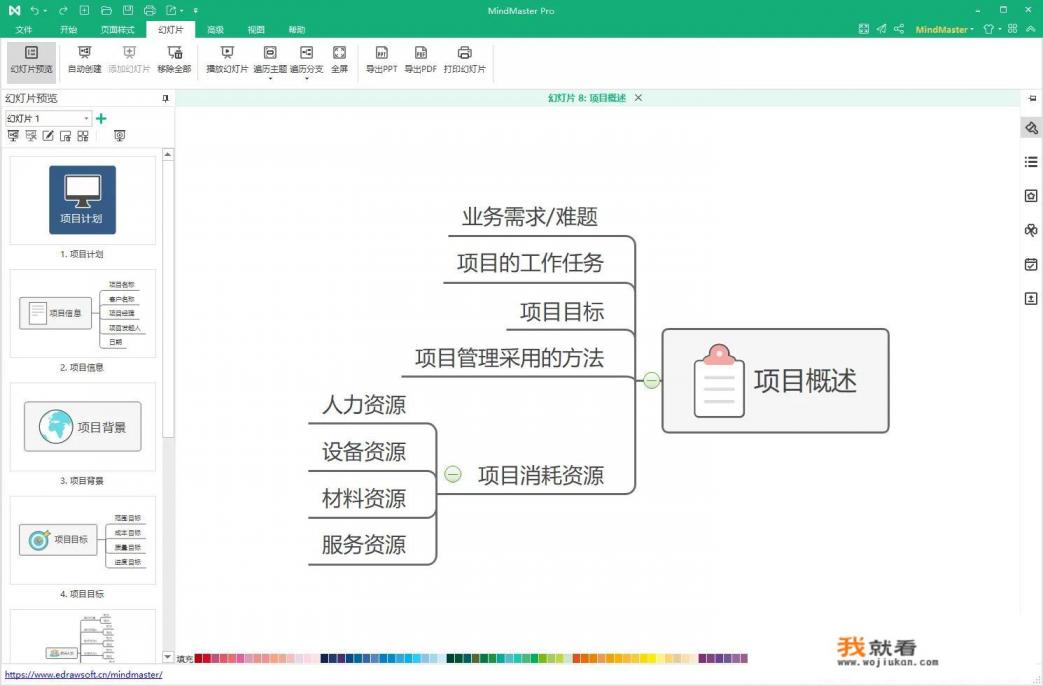Screen dimensions: 1043x686
Task: Click the New document icon in title bar
Action: tap(84, 11)
